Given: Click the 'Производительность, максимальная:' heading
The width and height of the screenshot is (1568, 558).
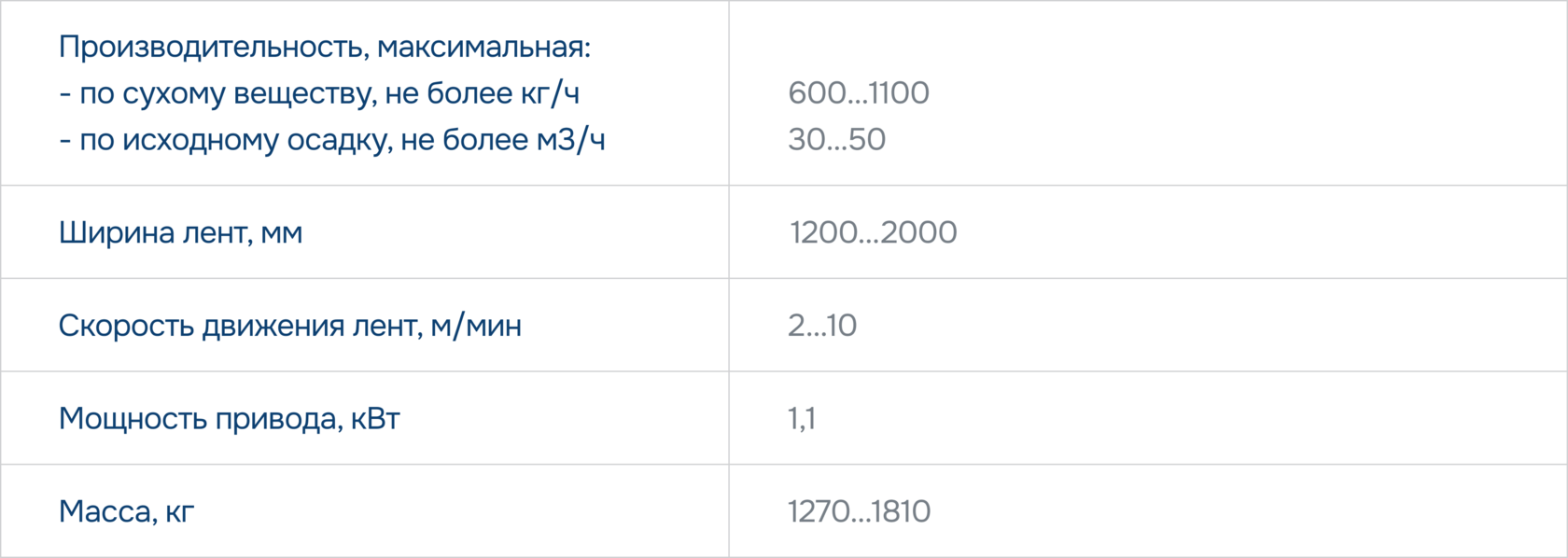Looking at the screenshot, I should (x=325, y=48).
